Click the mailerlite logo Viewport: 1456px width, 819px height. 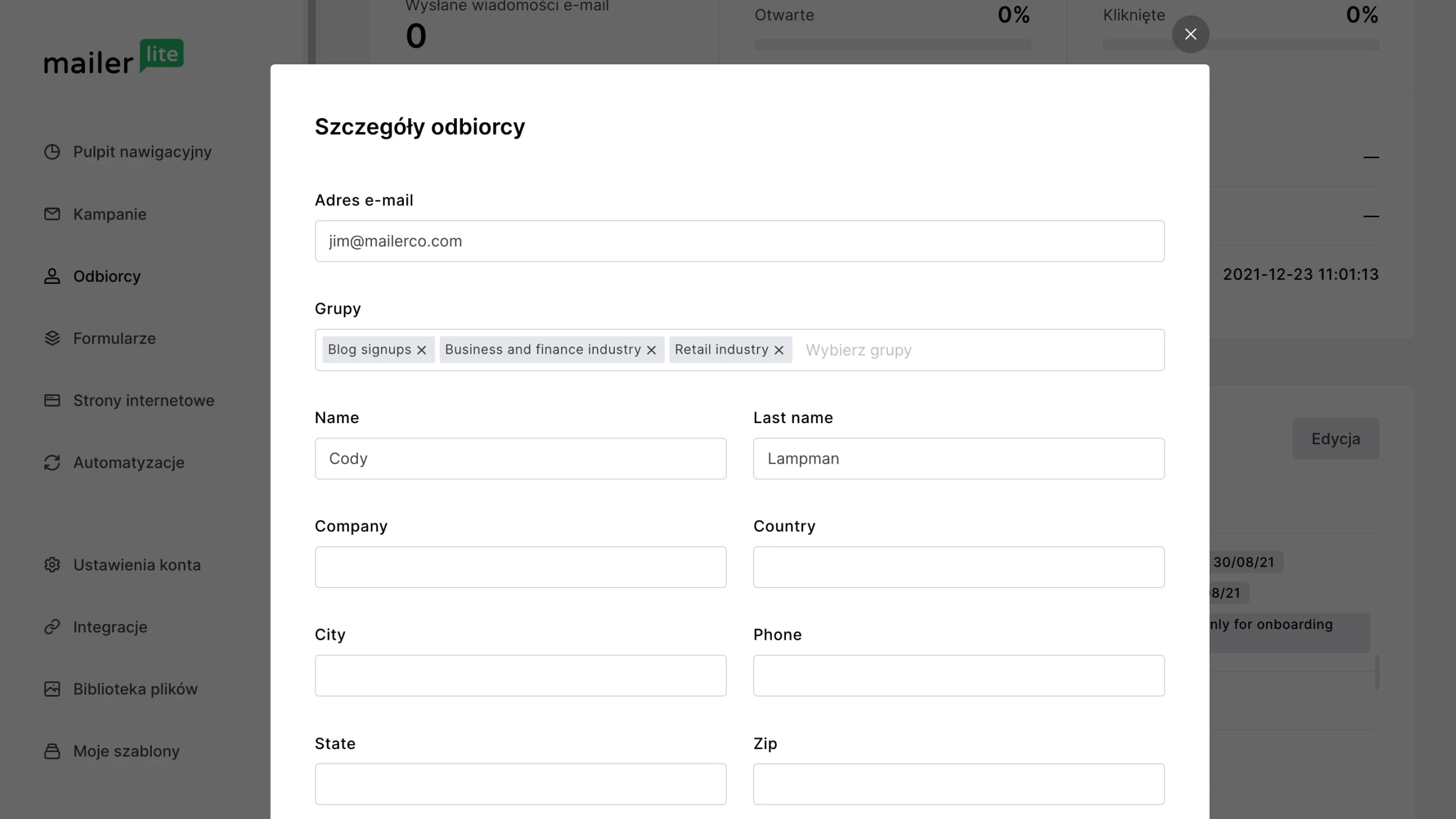click(114, 57)
